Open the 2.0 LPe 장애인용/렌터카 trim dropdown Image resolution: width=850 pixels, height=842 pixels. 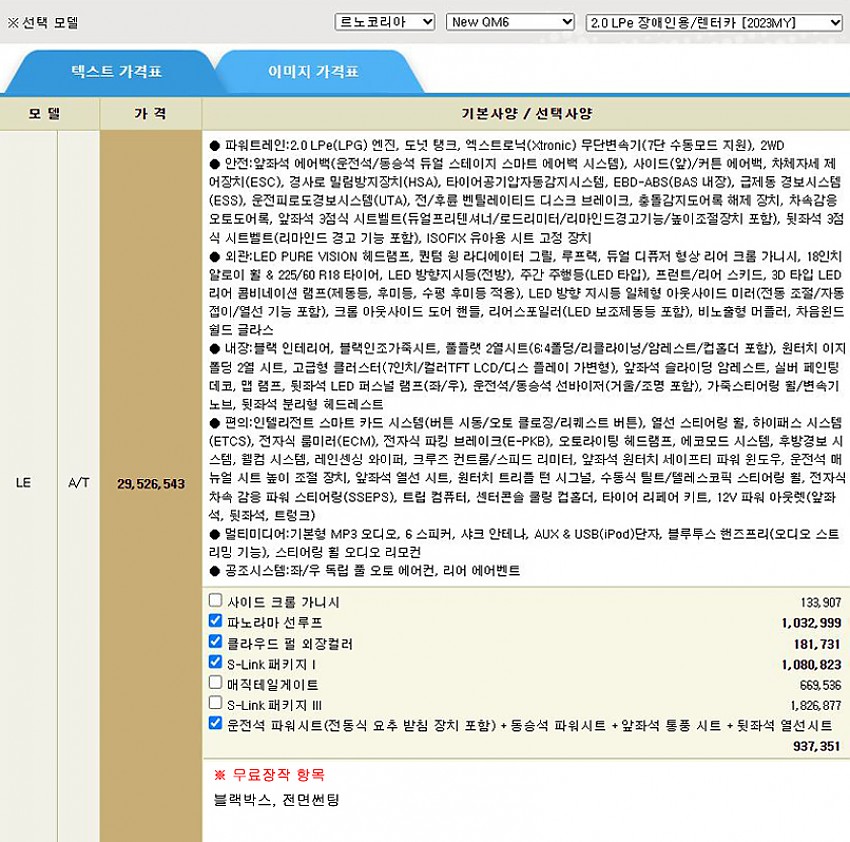click(714, 21)
